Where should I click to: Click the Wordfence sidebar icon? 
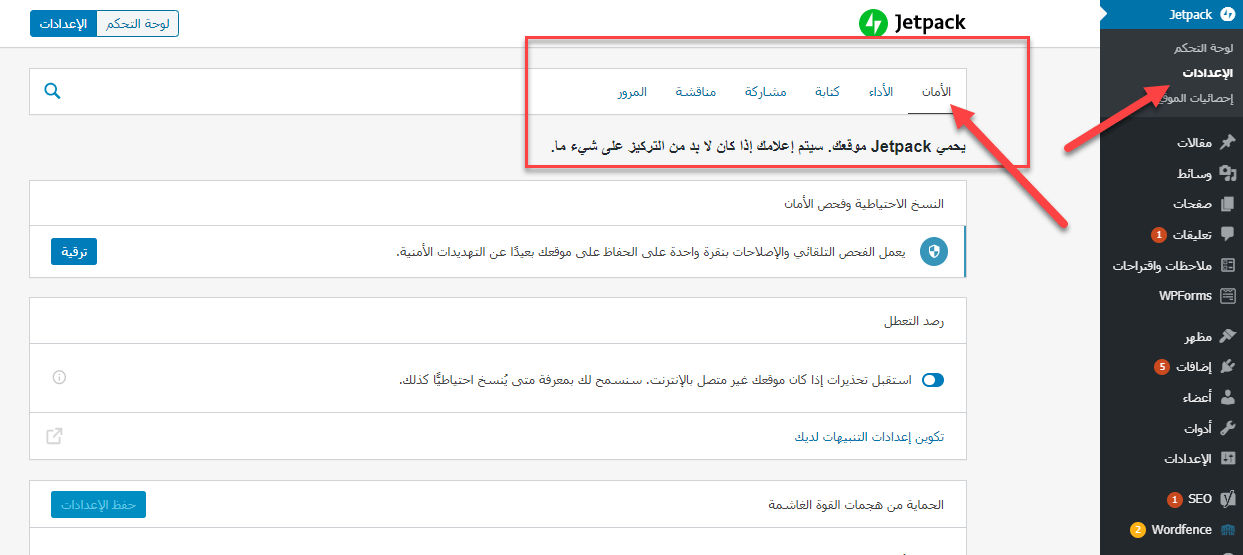pos(1227,530)
